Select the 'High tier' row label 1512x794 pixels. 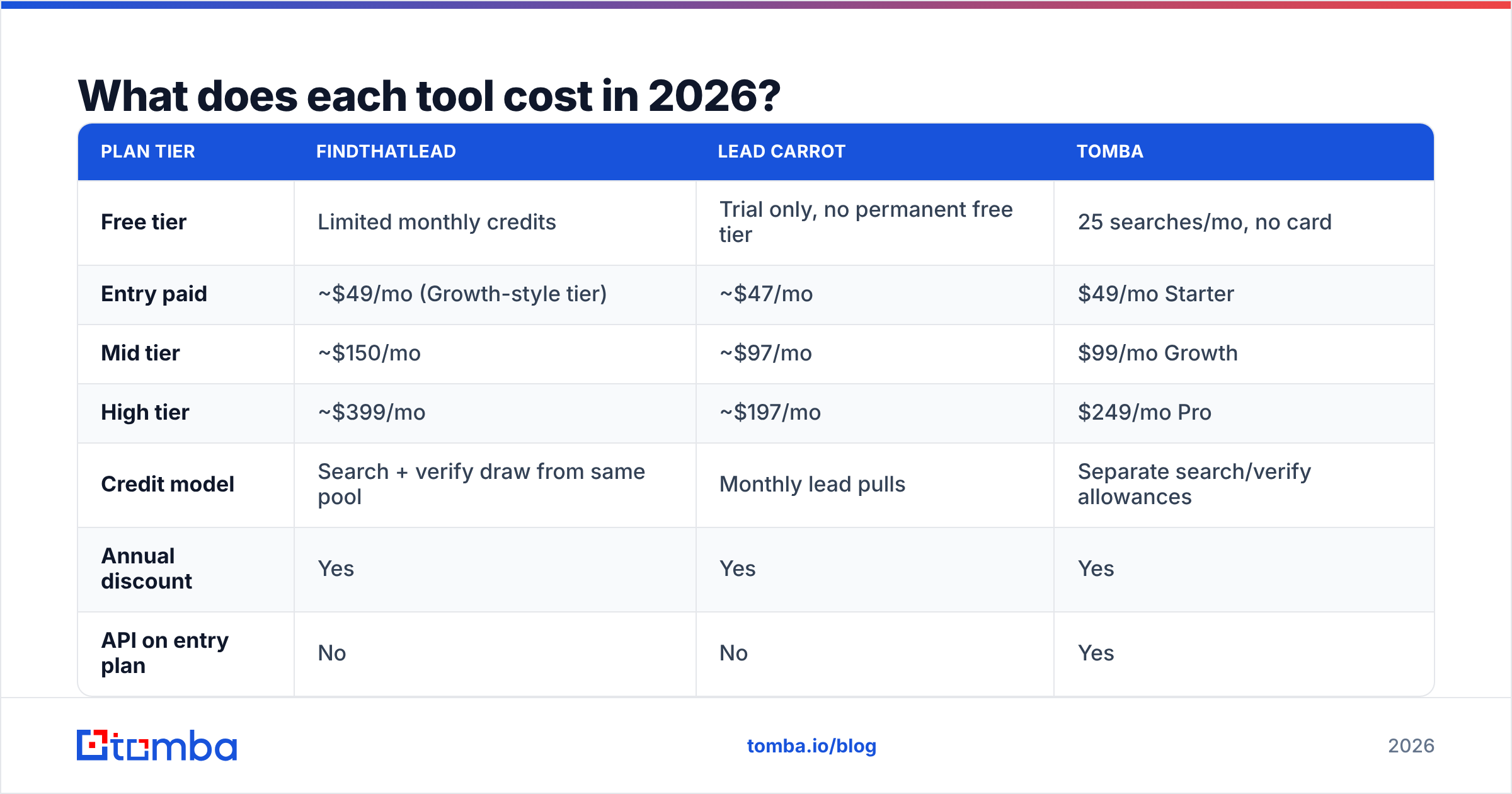pyautogui.click(x=145, y=412)
